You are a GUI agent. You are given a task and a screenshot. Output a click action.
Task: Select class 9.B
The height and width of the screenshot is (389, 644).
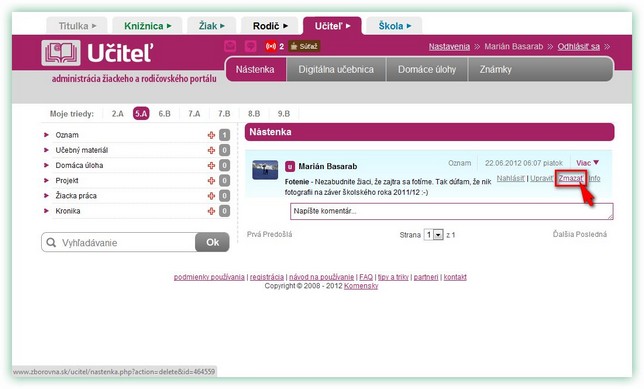point(283,114)
